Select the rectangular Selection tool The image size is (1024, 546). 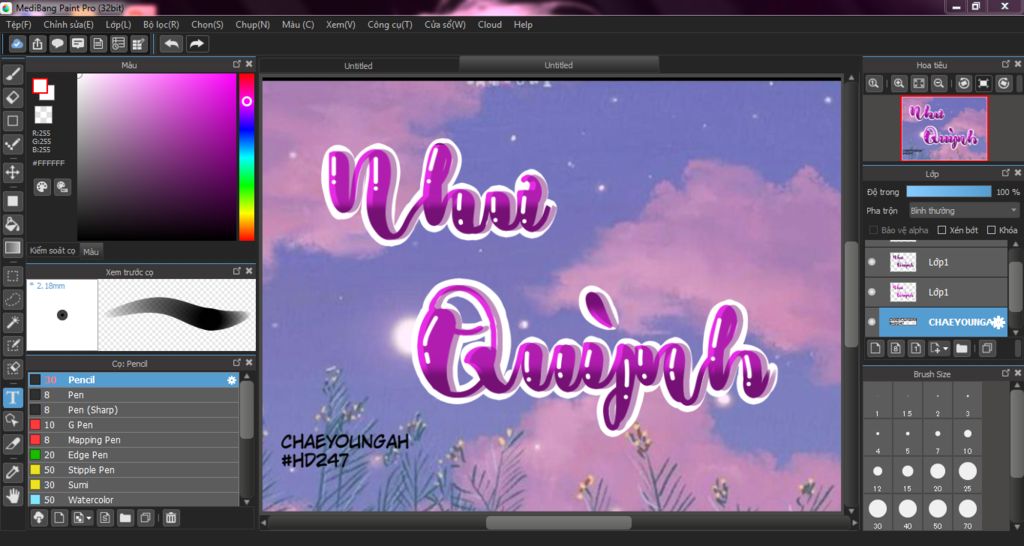[12, 276]
